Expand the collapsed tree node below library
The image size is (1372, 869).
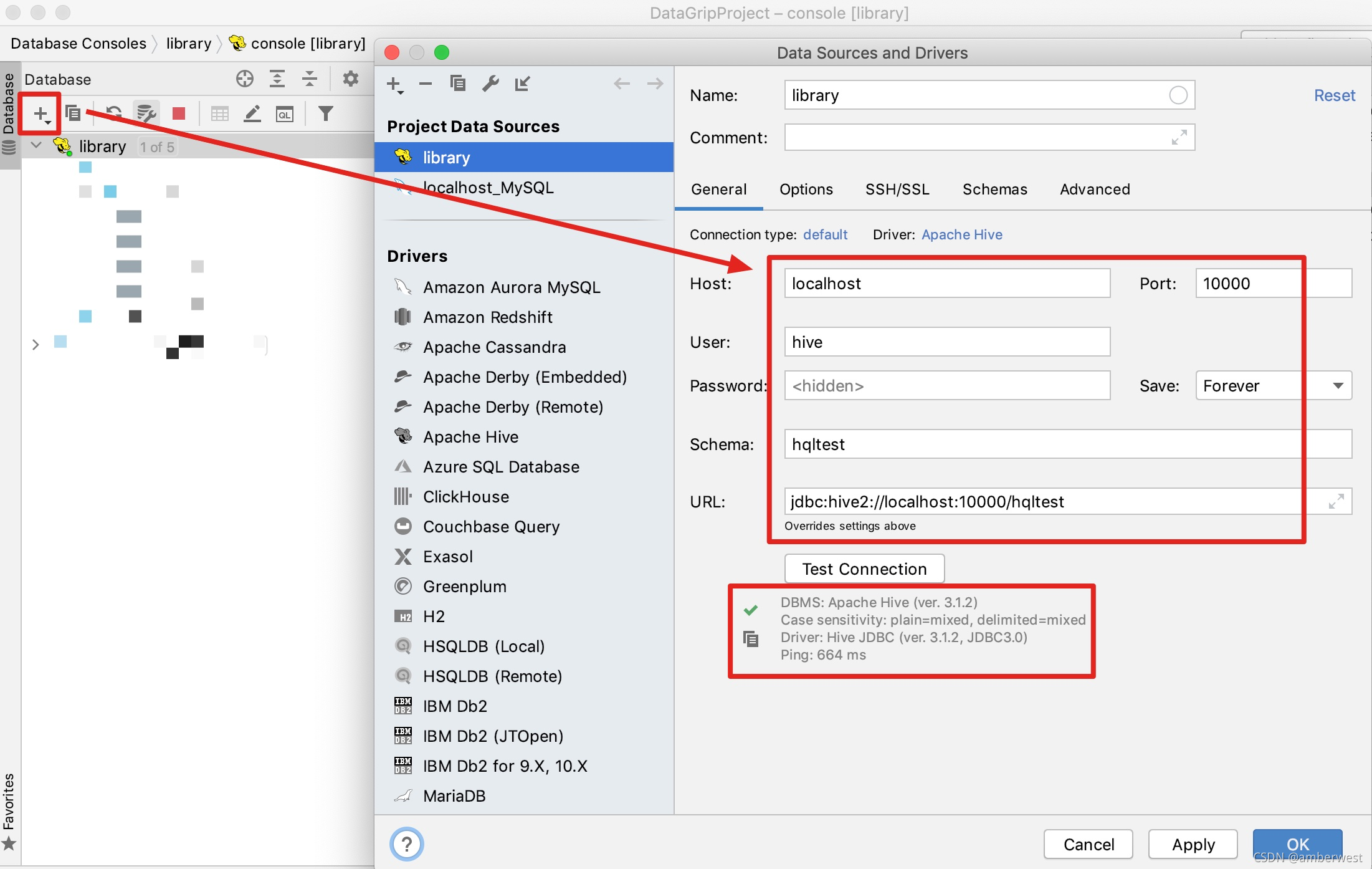pos(36,344)
